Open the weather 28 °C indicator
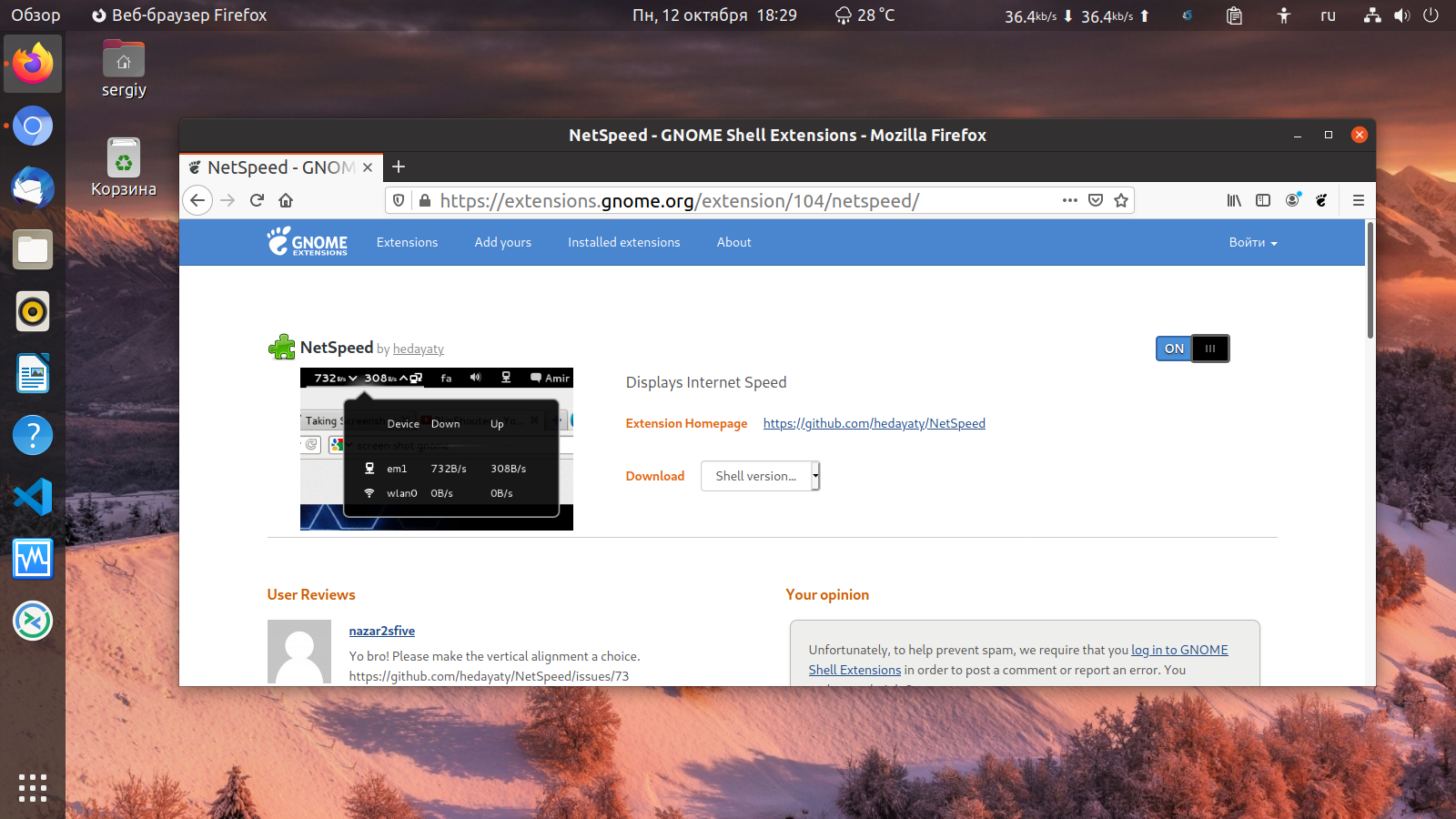This screenshot has height=819, width=1456. pyautogui.click(x=864, y=15)
